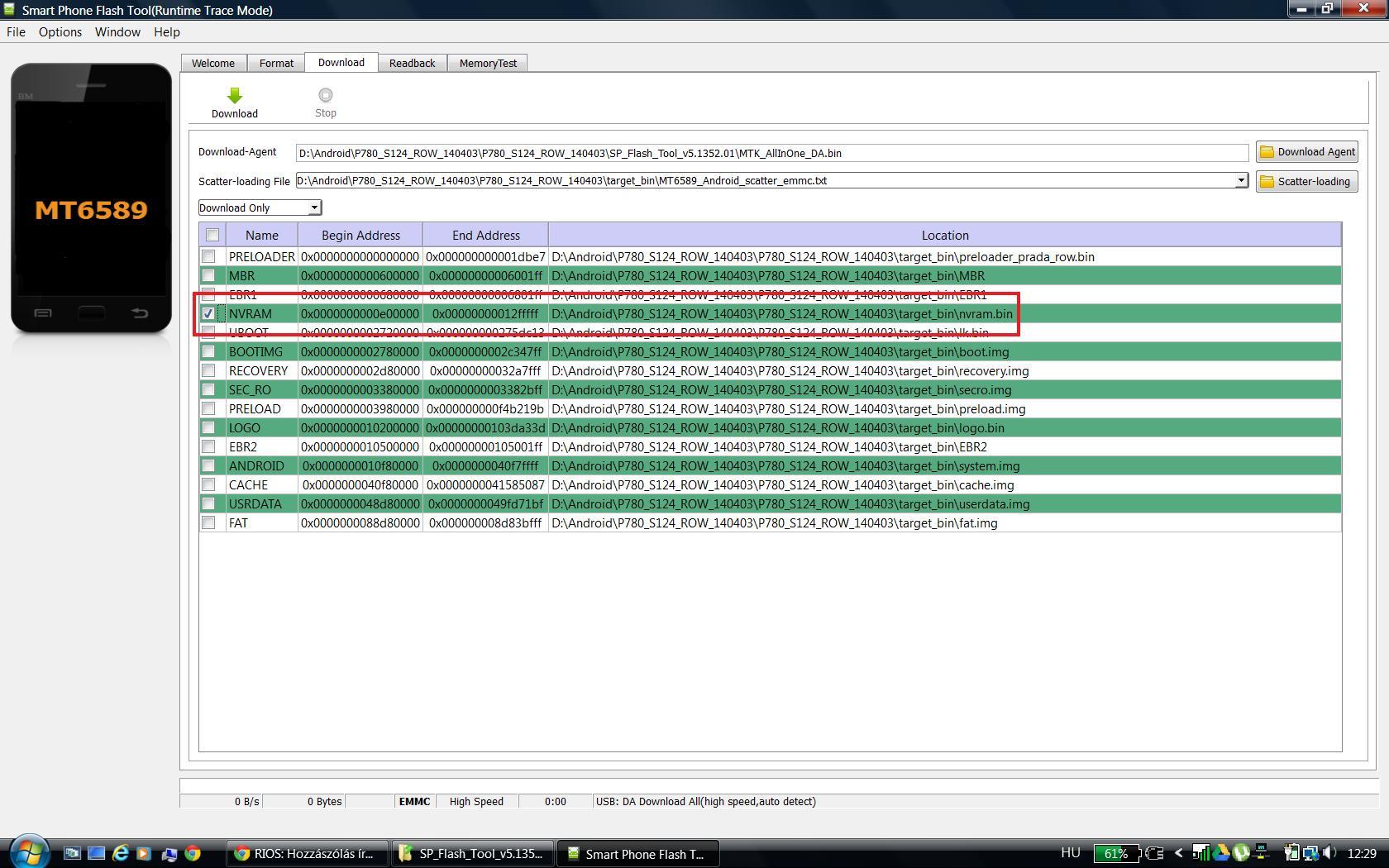
Task: Click the folder icon on Scatter-loading button
Action: coord(1267,182)
